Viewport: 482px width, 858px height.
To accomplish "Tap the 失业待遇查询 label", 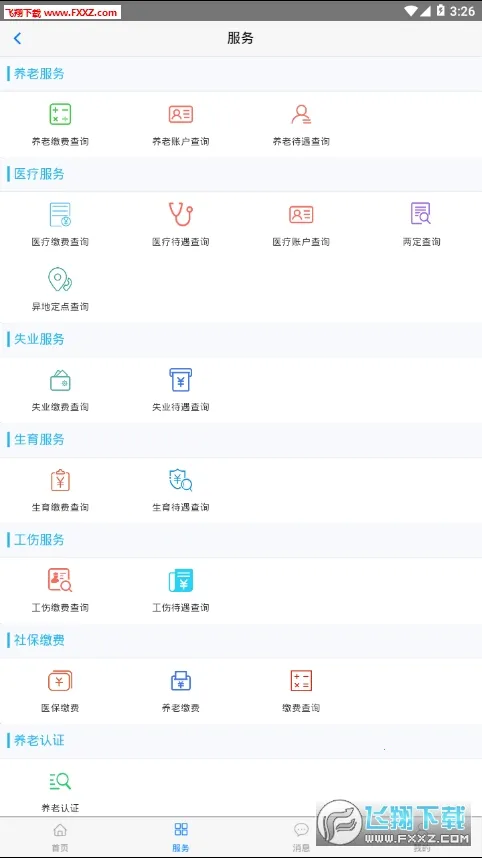I will [181, 407].
